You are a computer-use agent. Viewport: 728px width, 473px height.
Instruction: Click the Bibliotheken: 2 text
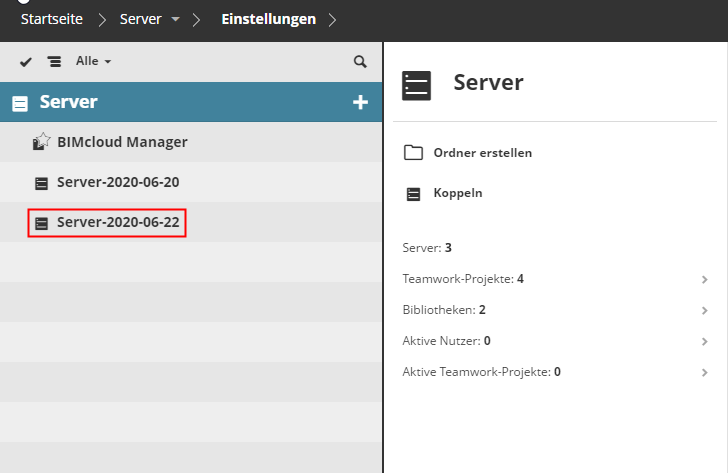point(444,310)
